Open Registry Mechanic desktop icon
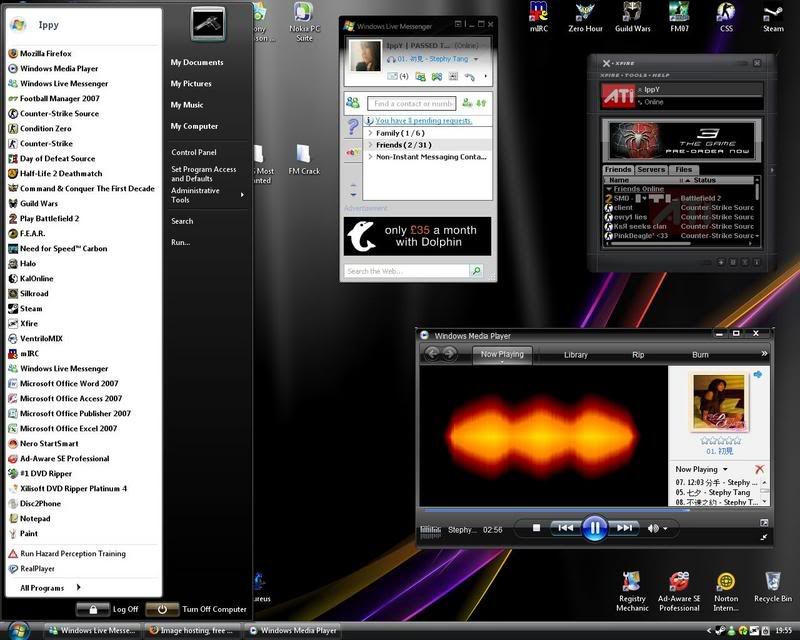 click(632, 592)
